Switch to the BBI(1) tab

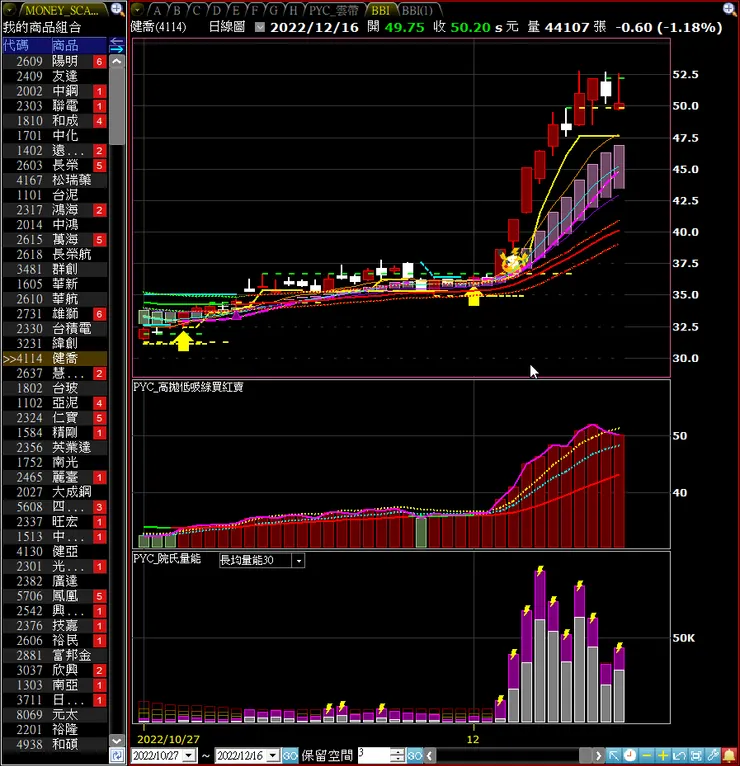pyautogui.click(x=418, y=10)
